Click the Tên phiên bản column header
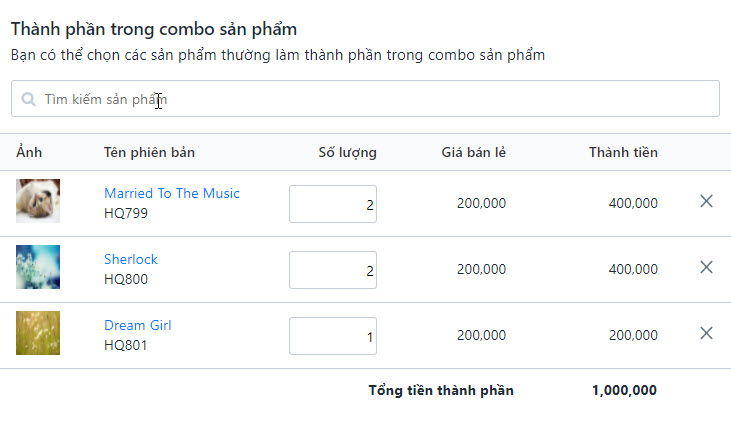 point(149,153)
